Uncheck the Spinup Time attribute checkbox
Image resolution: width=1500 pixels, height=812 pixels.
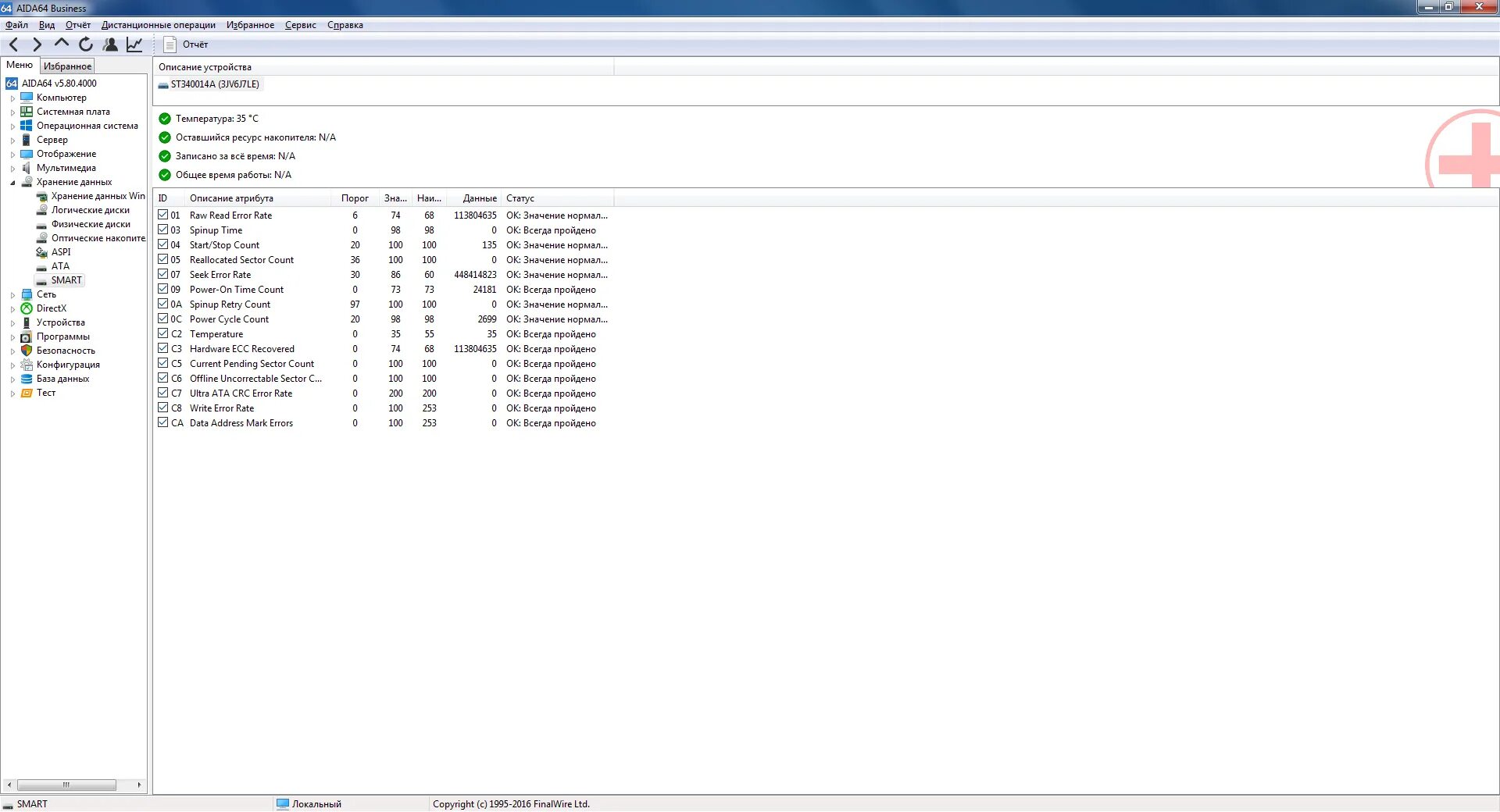163,230
